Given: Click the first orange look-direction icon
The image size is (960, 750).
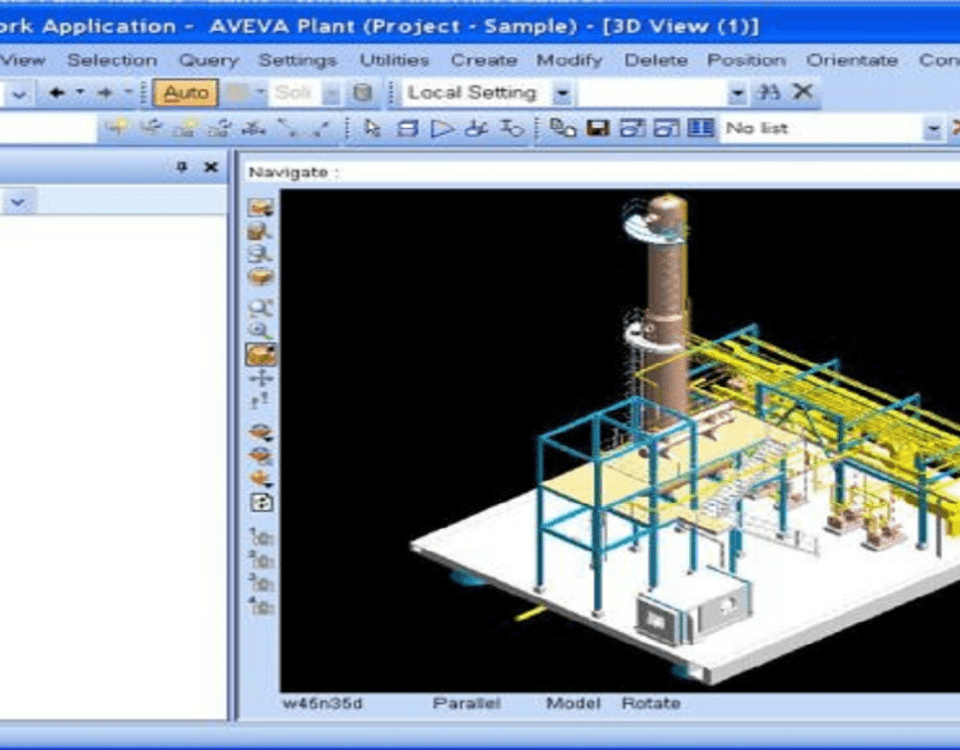Looking at the screenshot, I should point(261,433).
